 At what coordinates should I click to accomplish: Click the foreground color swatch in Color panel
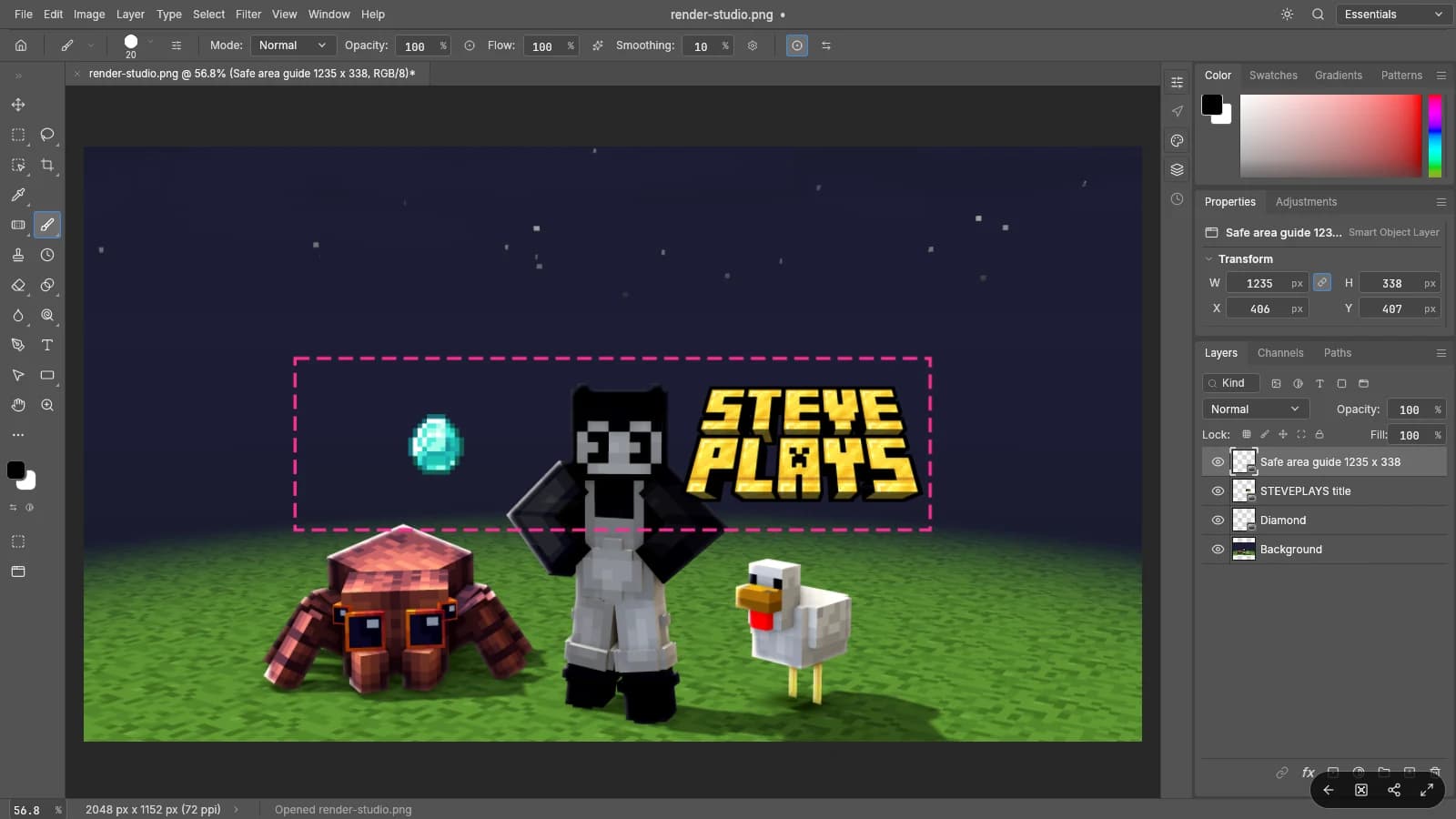1211,105
